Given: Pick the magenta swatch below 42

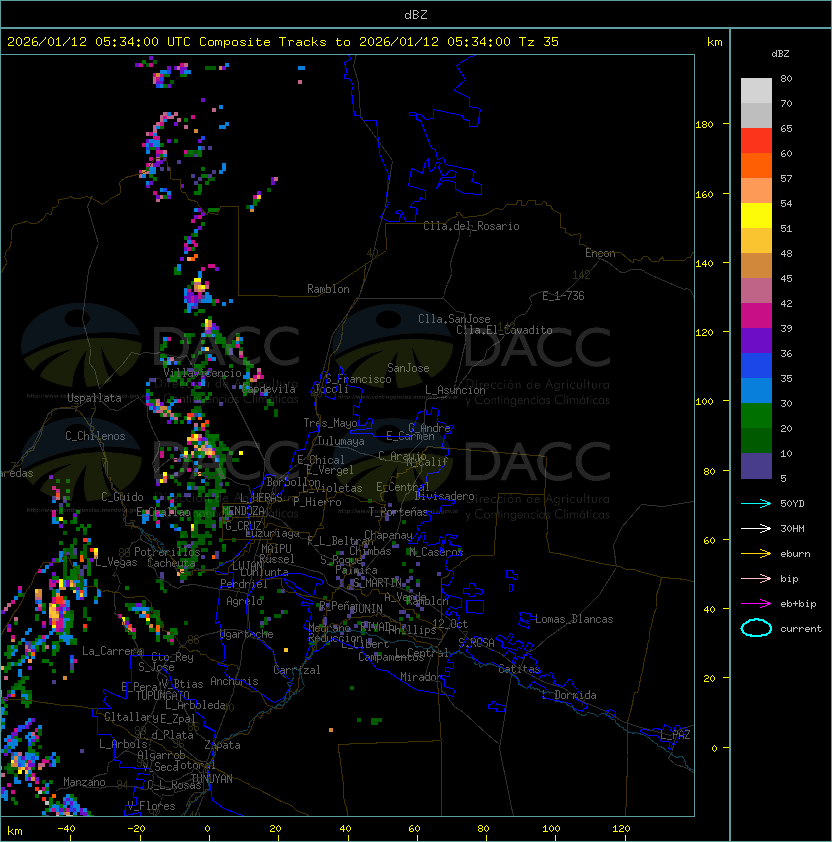Looking at the screenshot, I should click(x=756, y=316).
